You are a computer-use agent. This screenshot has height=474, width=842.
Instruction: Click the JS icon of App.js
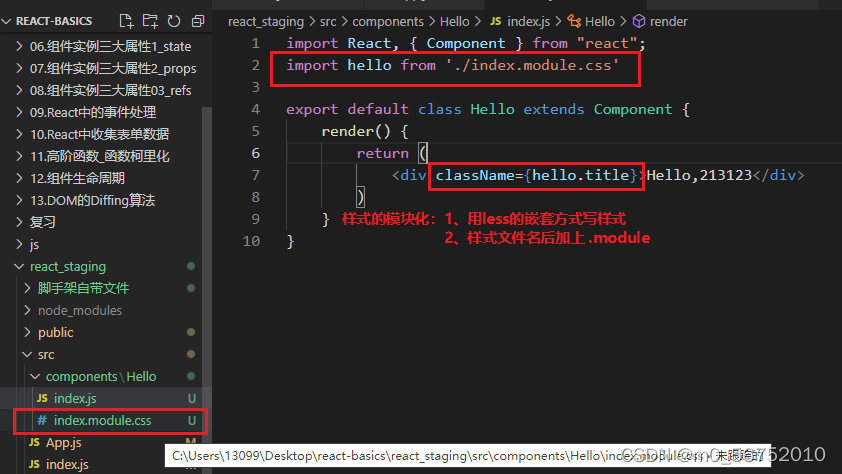[x=34, y=442]
